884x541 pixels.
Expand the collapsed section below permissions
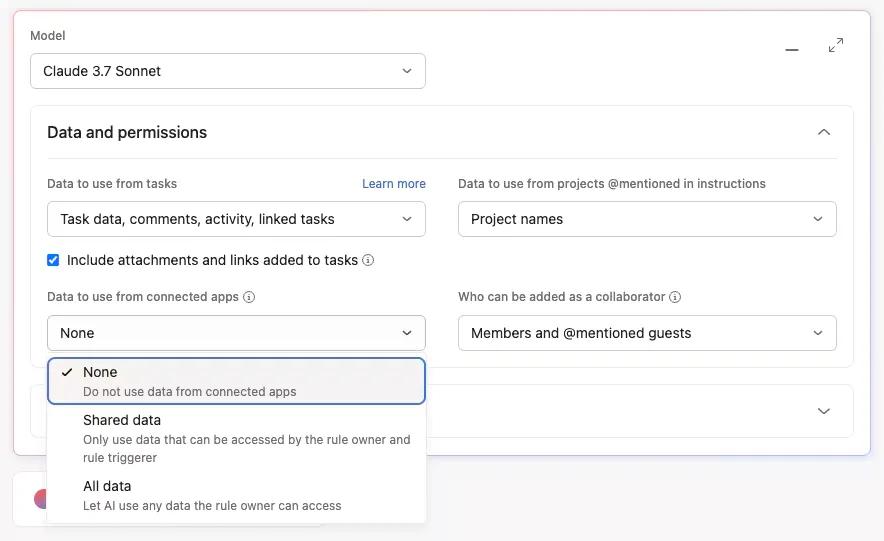824,411
